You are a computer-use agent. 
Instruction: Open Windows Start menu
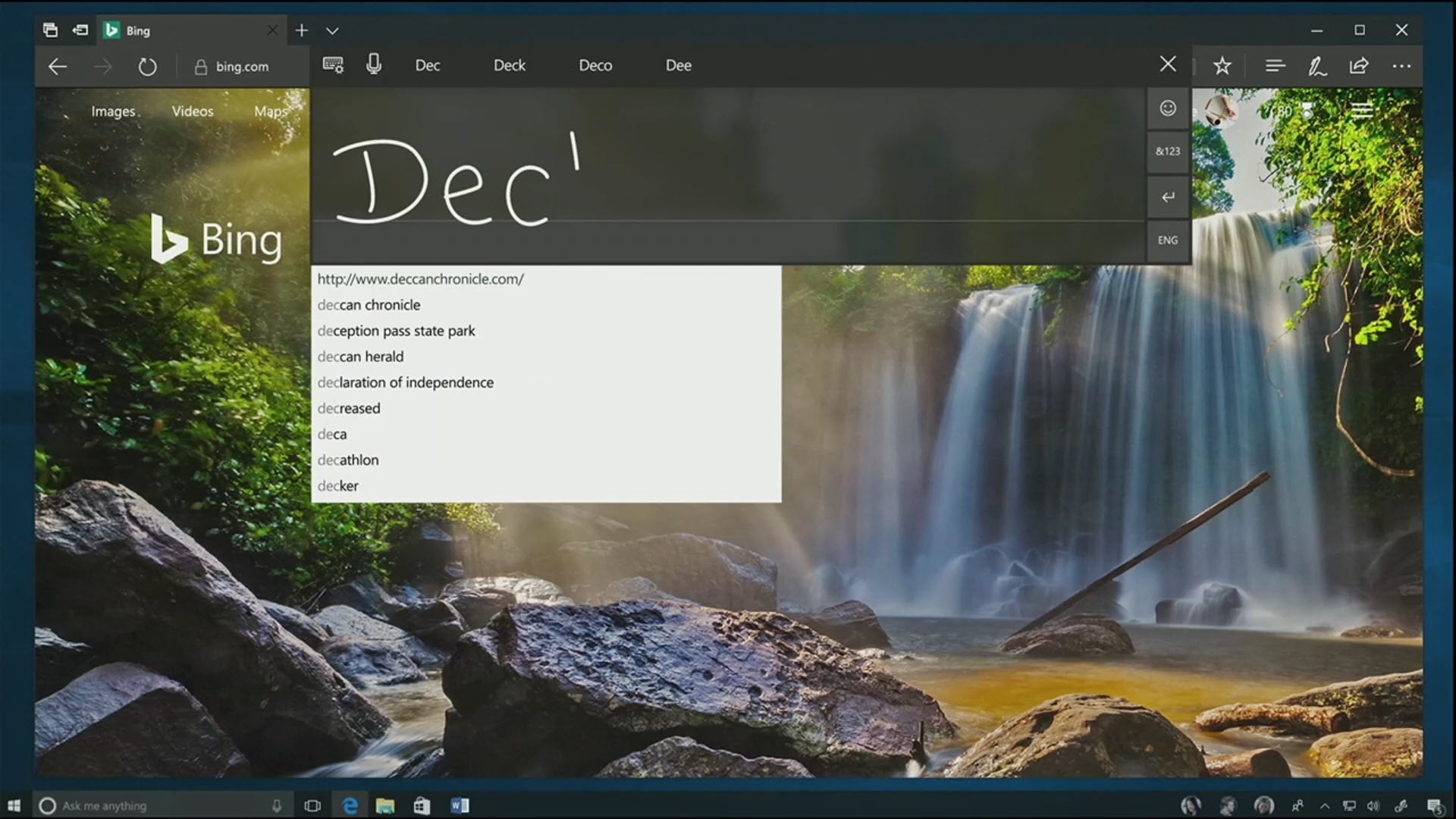14,805
